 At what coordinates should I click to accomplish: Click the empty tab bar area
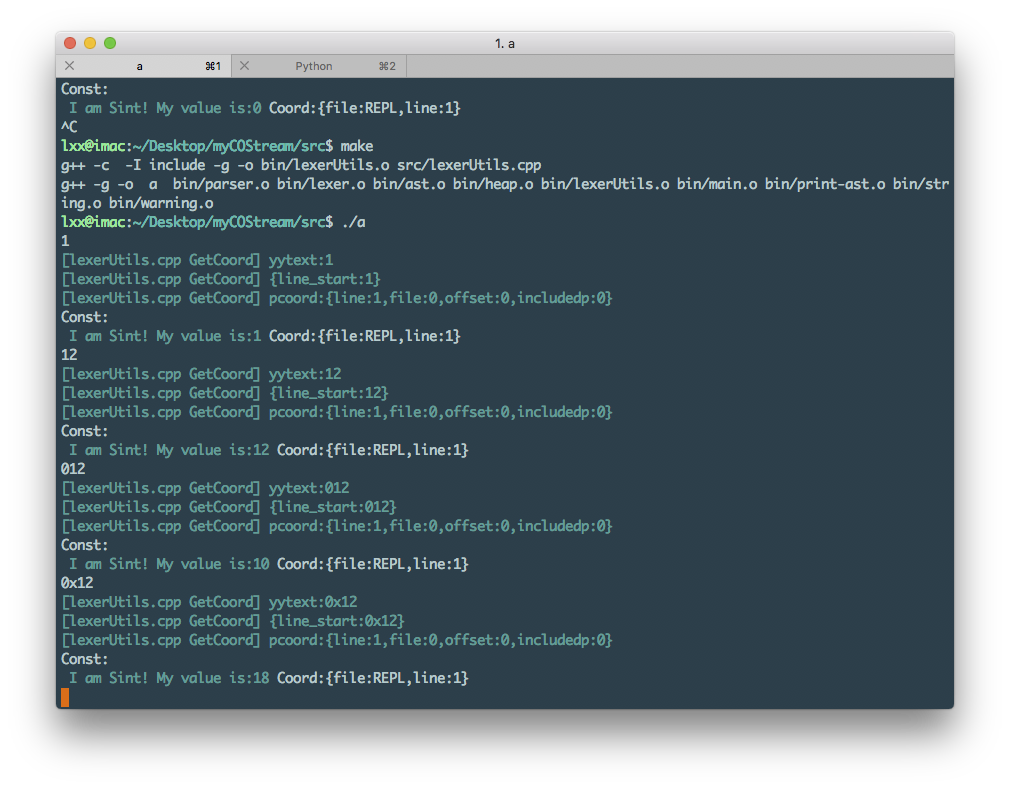click(x=680, y=66)
